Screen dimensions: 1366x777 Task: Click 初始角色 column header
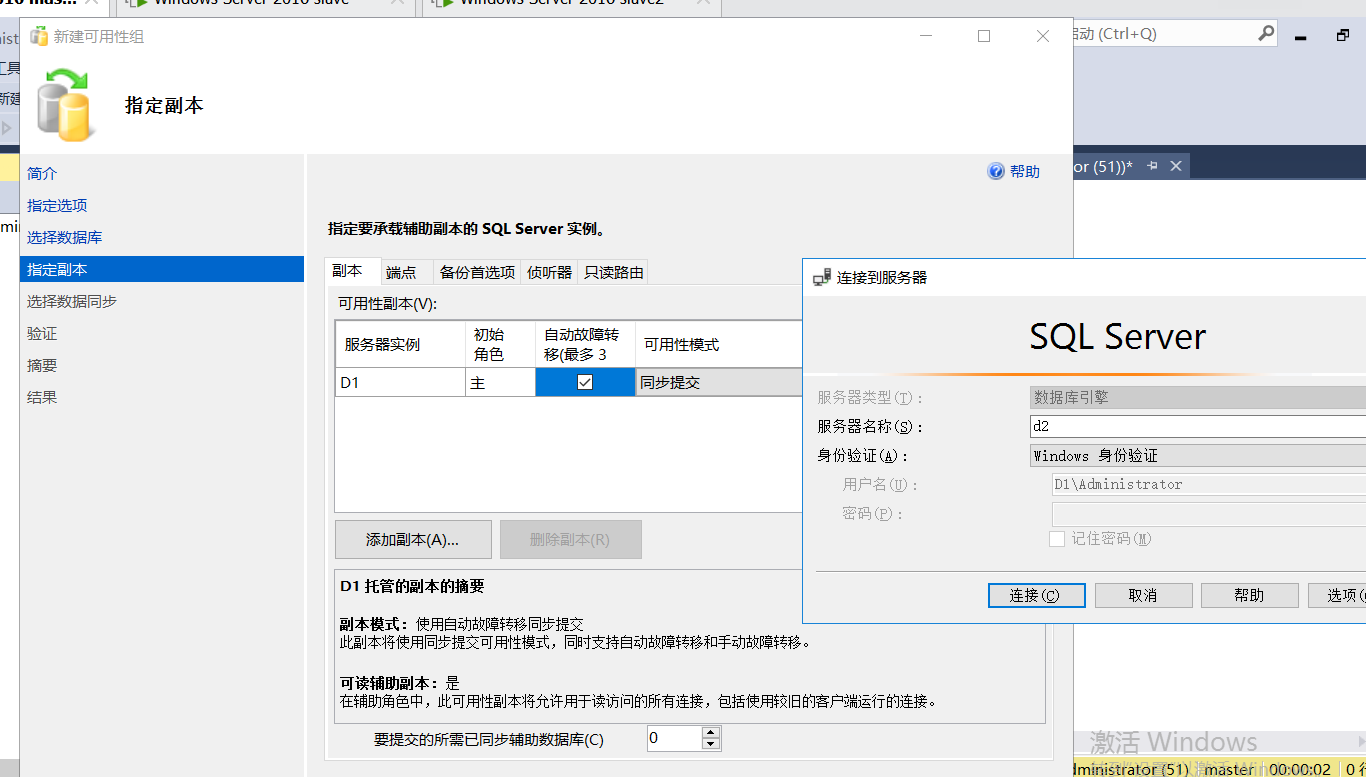[500, 344]
